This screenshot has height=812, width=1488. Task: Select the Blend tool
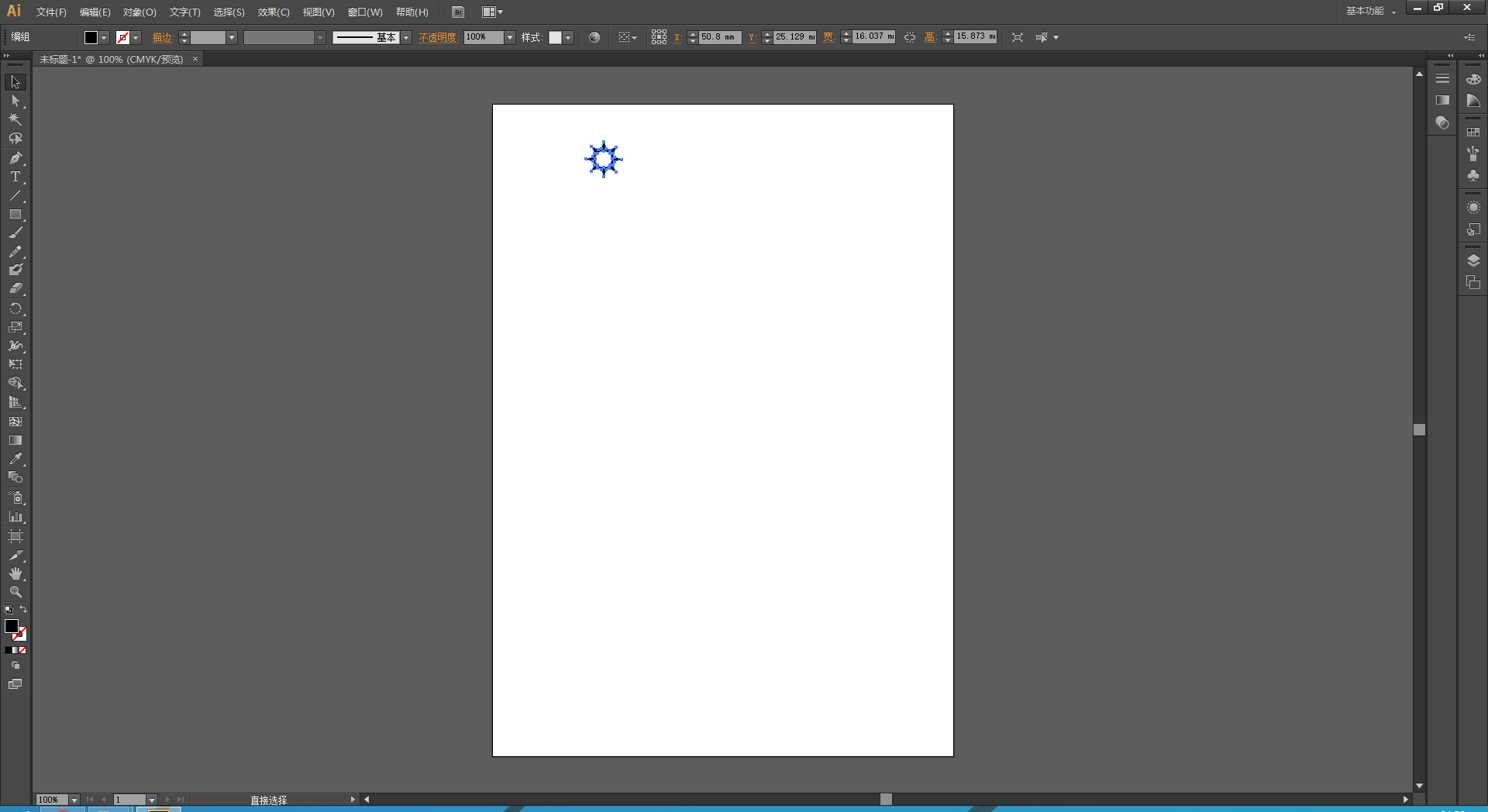tap(15, 477)
